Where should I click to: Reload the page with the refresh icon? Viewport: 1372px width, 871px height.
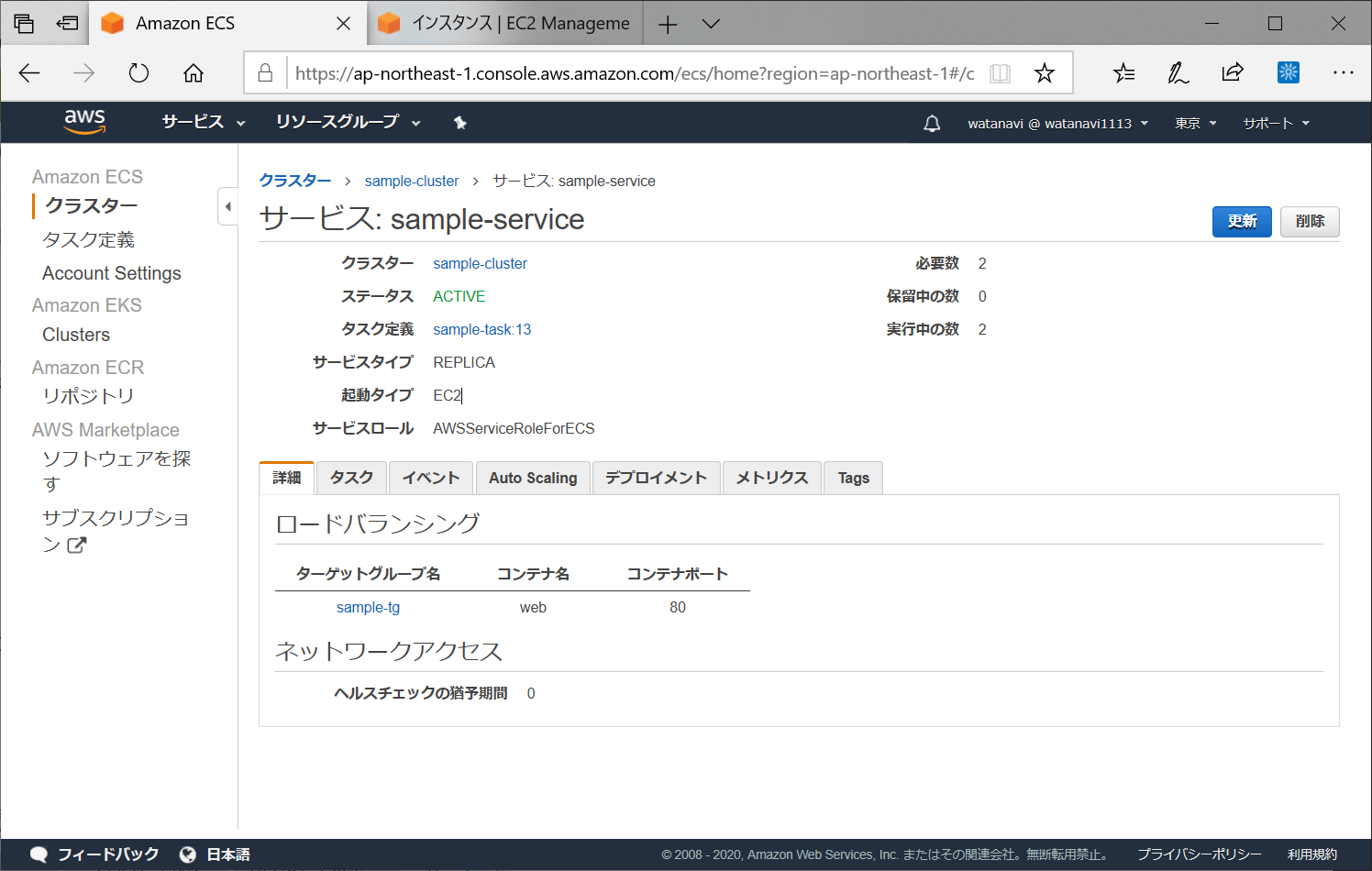(x=138, y=73)
